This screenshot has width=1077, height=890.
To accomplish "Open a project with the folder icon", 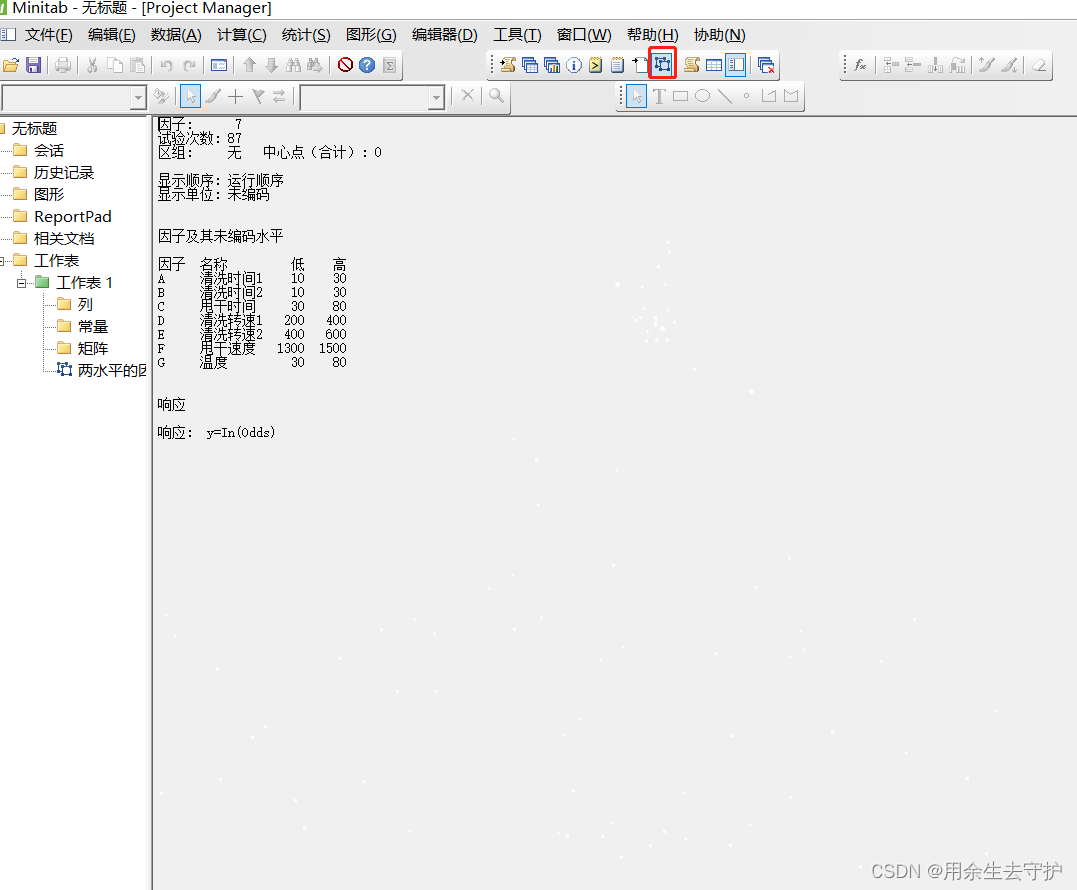I will pyautogui.click(x=11, y=65).
